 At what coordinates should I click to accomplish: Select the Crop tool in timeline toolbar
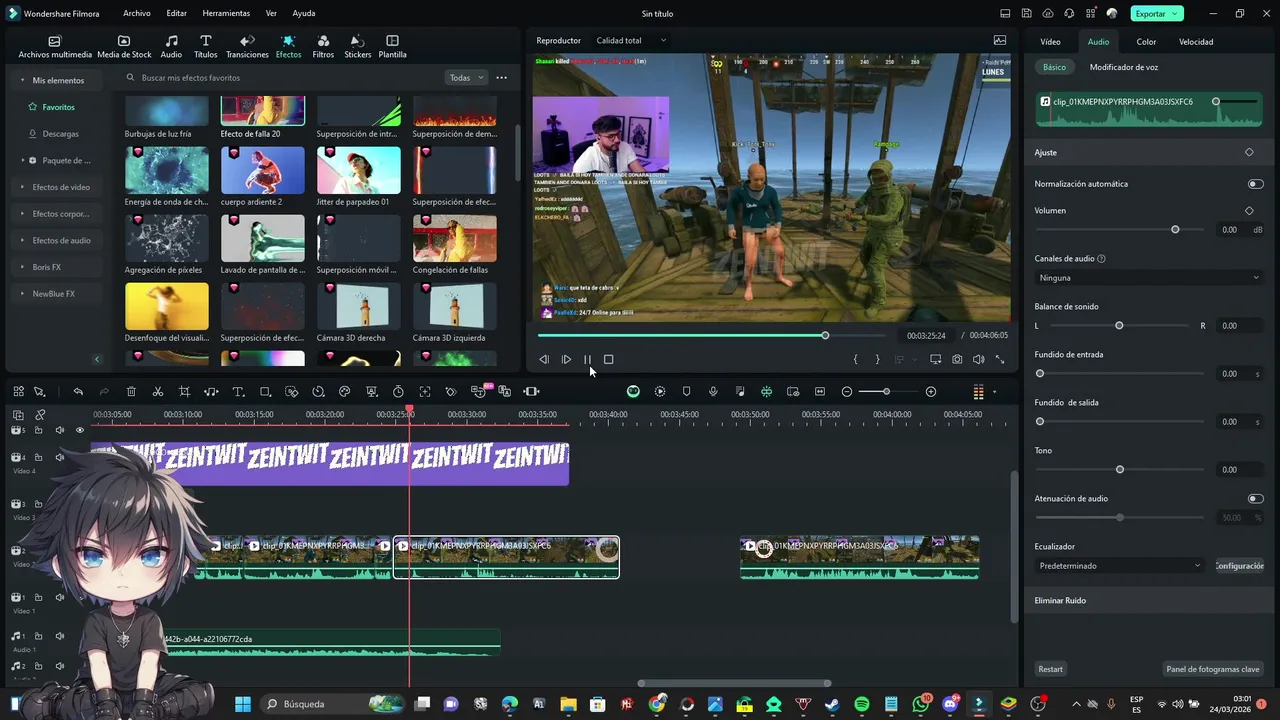(184, 392)
